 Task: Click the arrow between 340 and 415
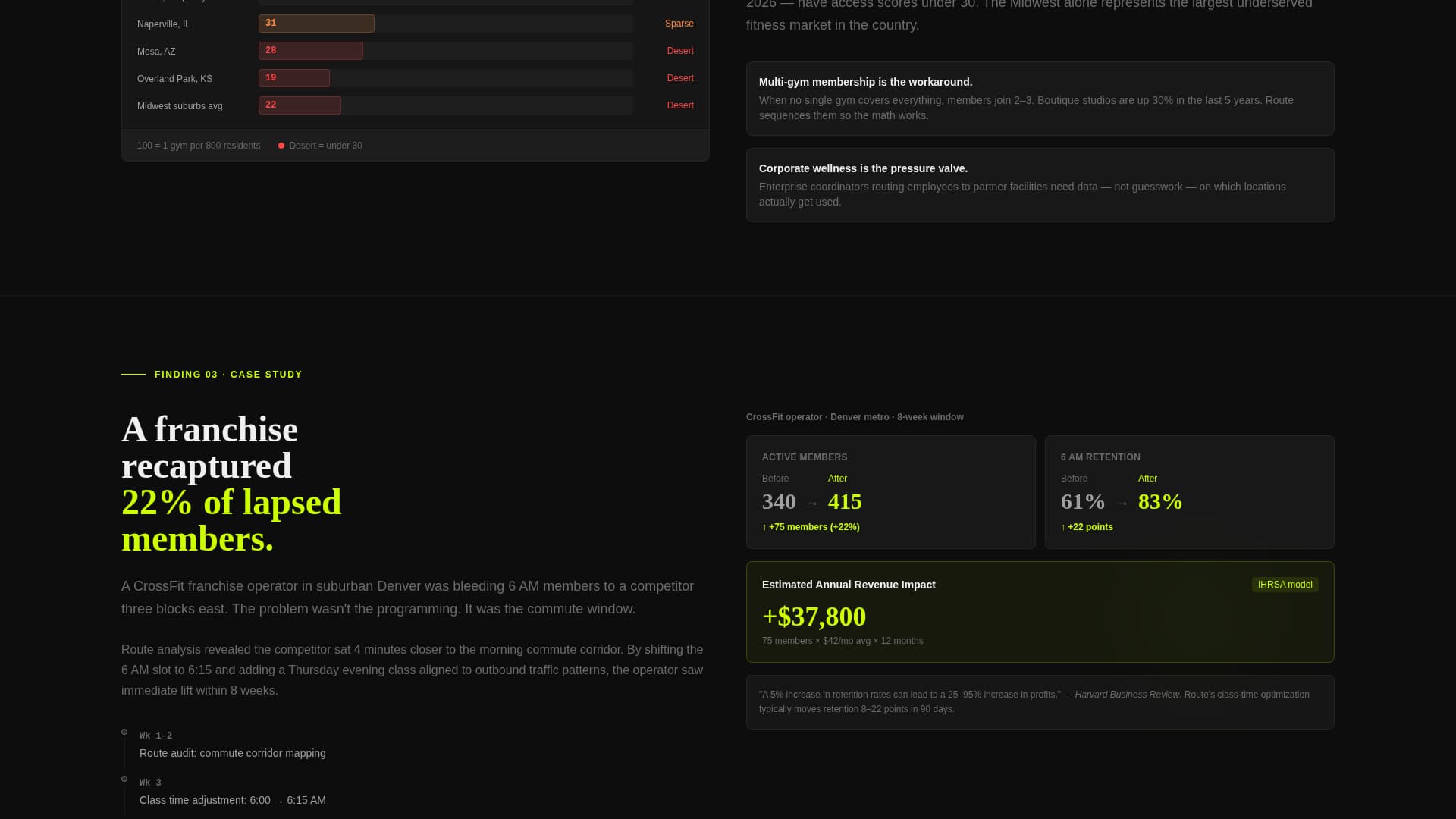click(812, 504)
